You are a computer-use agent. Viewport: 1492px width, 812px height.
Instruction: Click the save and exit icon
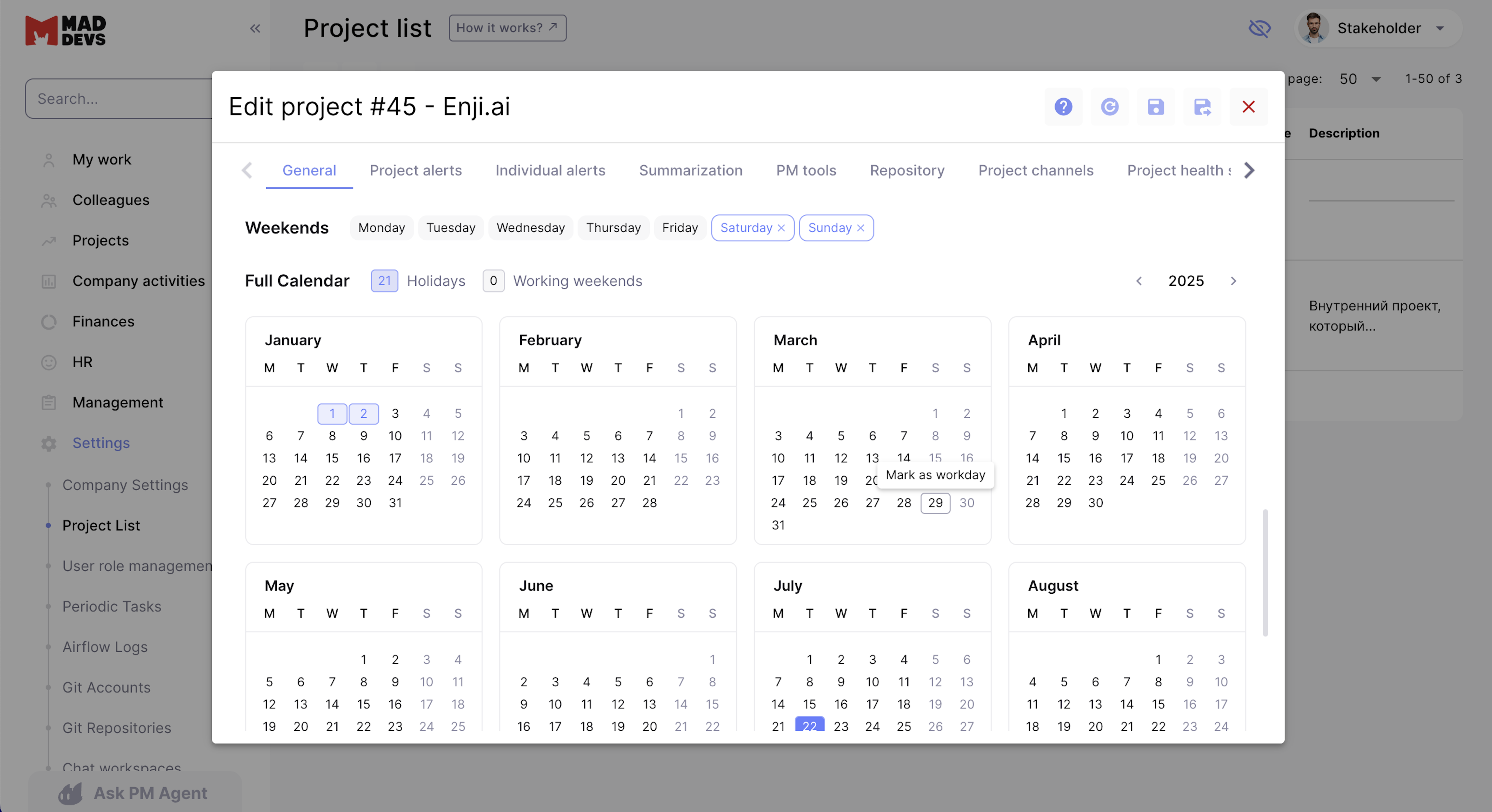pyautogui.click(x=1202, y=106)
